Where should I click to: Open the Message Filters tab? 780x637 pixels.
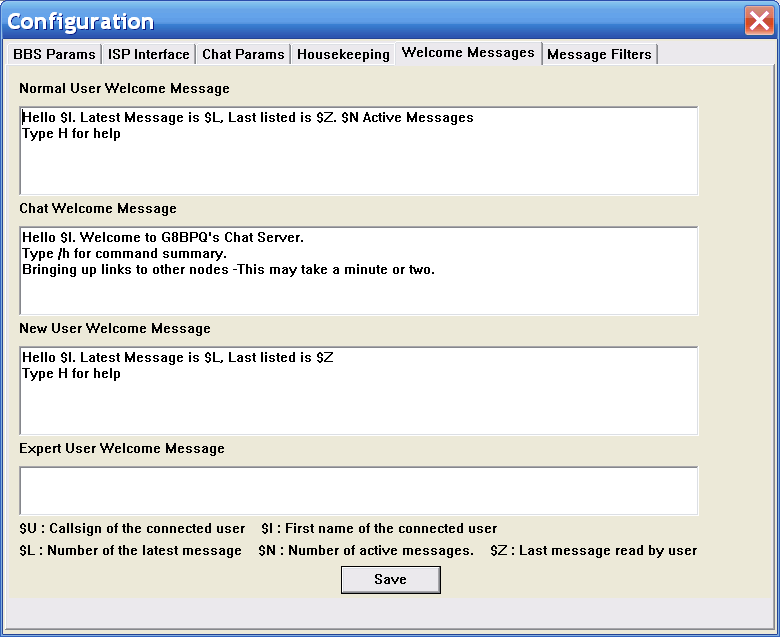599,54
